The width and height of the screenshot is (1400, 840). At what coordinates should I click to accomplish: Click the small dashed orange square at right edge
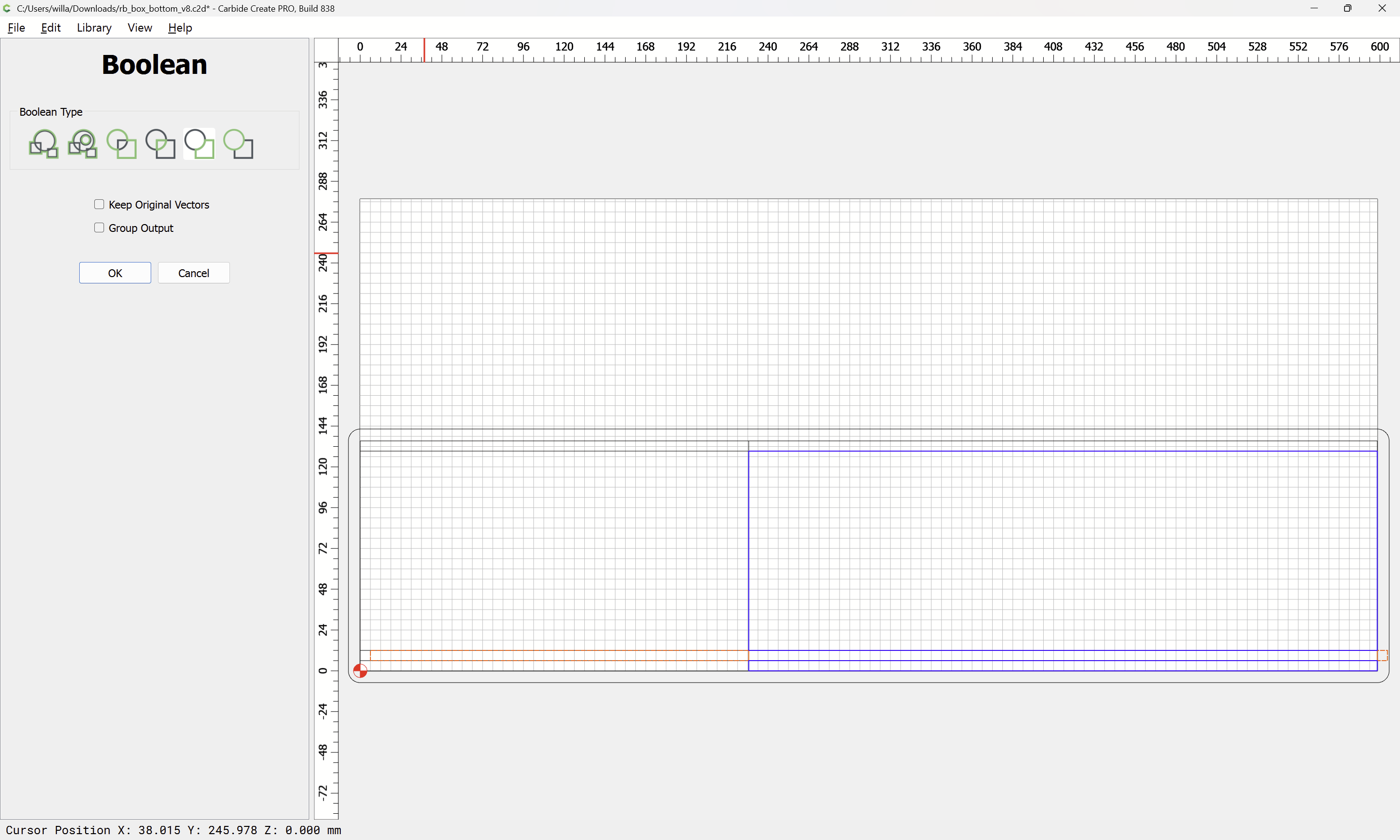coord(1382,655)
